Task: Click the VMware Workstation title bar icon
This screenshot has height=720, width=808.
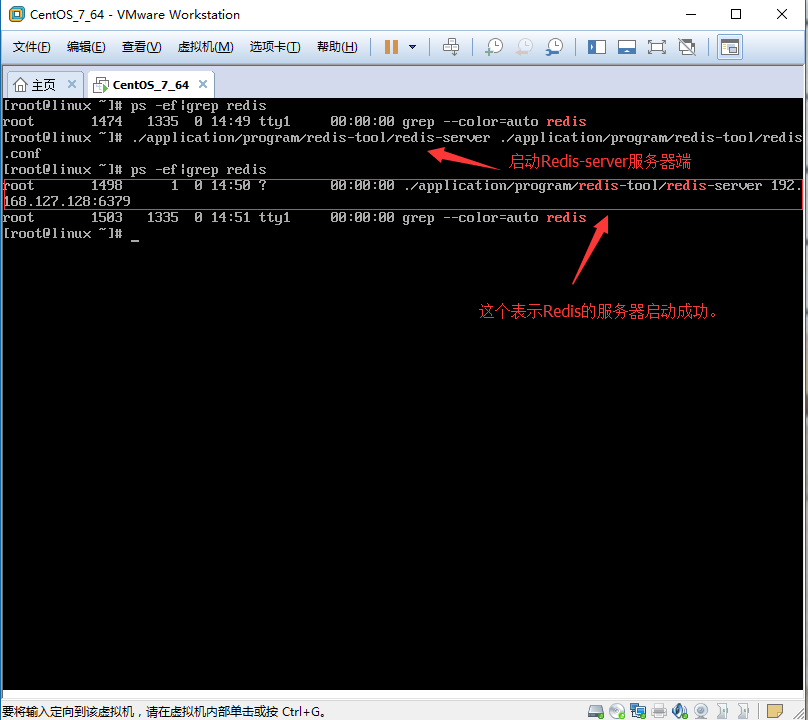Action: [16, 14]
